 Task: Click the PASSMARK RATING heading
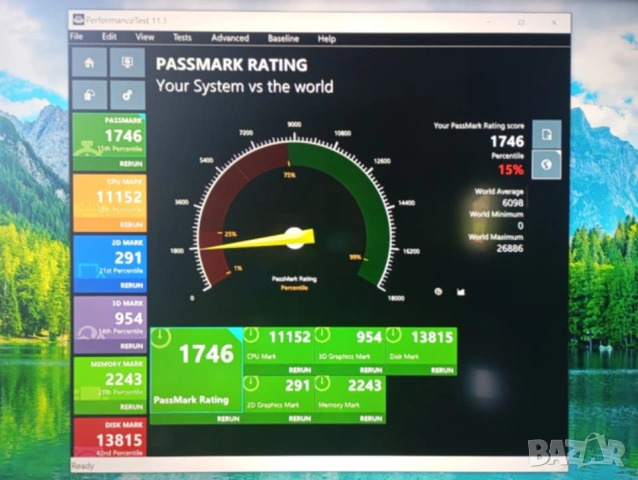232,65
